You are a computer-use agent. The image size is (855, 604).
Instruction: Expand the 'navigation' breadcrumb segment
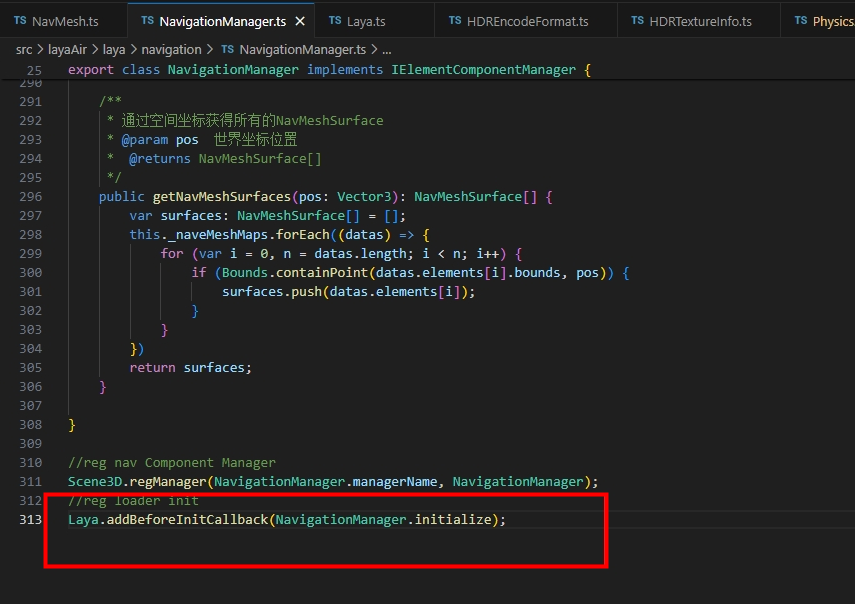click(x=169, y=49)
